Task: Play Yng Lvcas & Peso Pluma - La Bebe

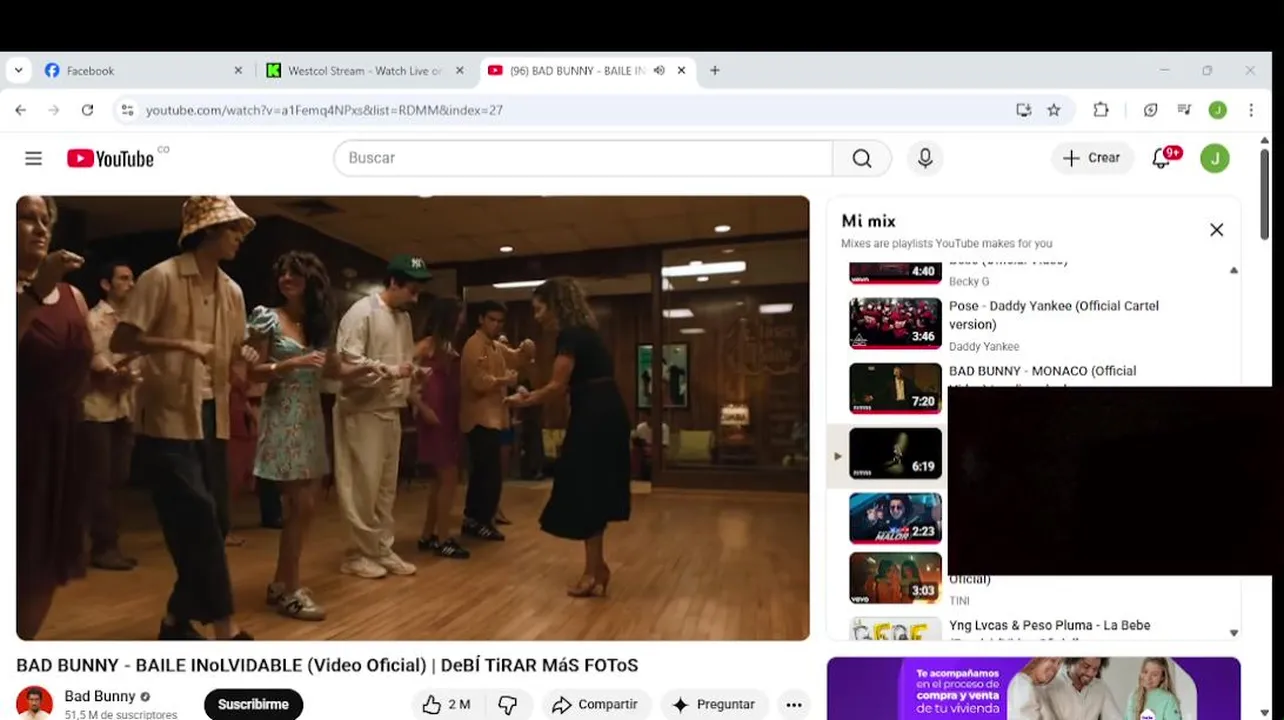Action: tap(1049, 625)
